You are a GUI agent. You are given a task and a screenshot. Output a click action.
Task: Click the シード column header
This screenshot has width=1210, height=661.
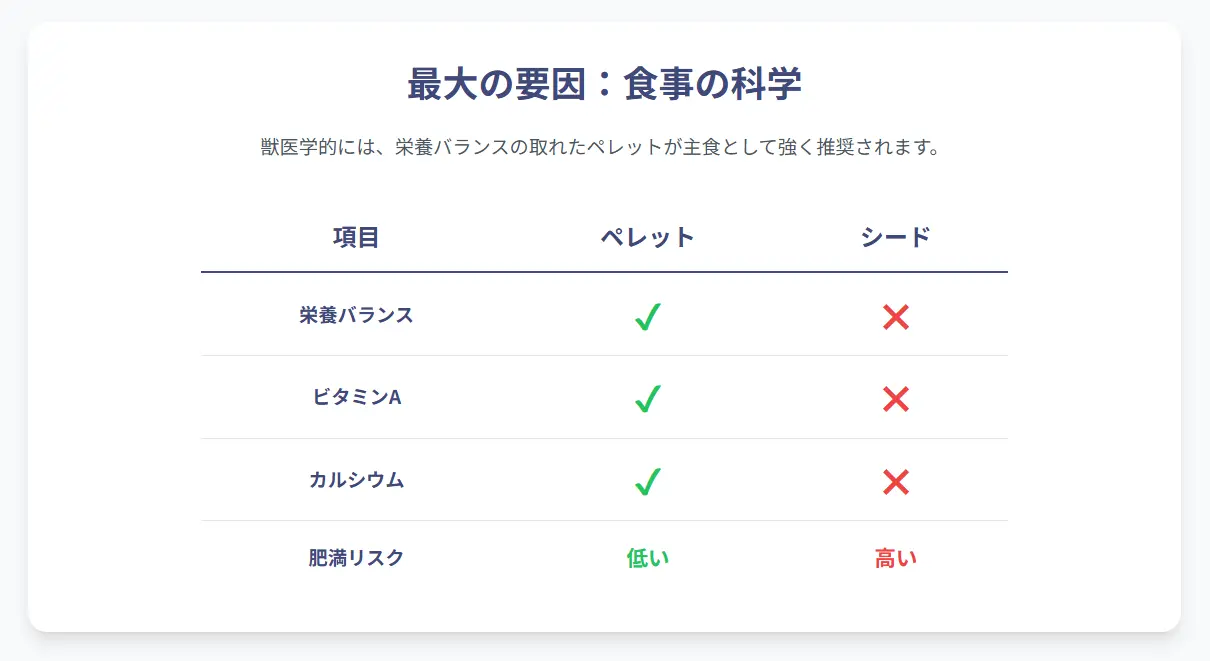pos(895,237)
